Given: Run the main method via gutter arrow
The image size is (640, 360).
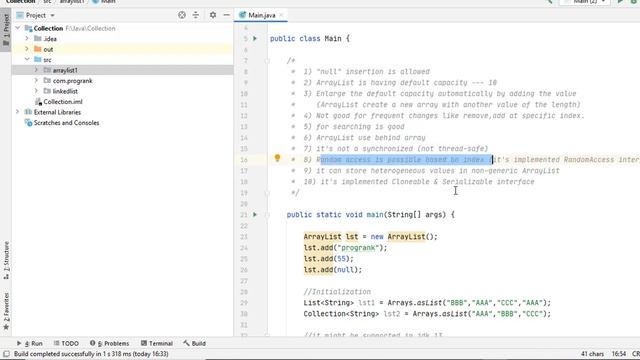Looking at the screenshot, I should (255, 214).
